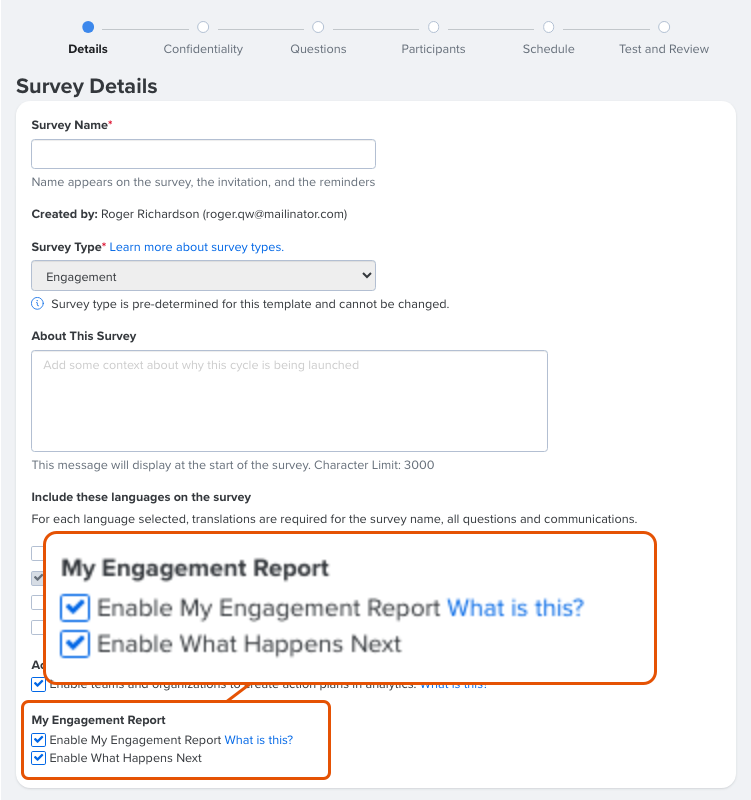Select the Schedule step label
The width and height of the screenshot is (751, 800).
tap(548, 48)
